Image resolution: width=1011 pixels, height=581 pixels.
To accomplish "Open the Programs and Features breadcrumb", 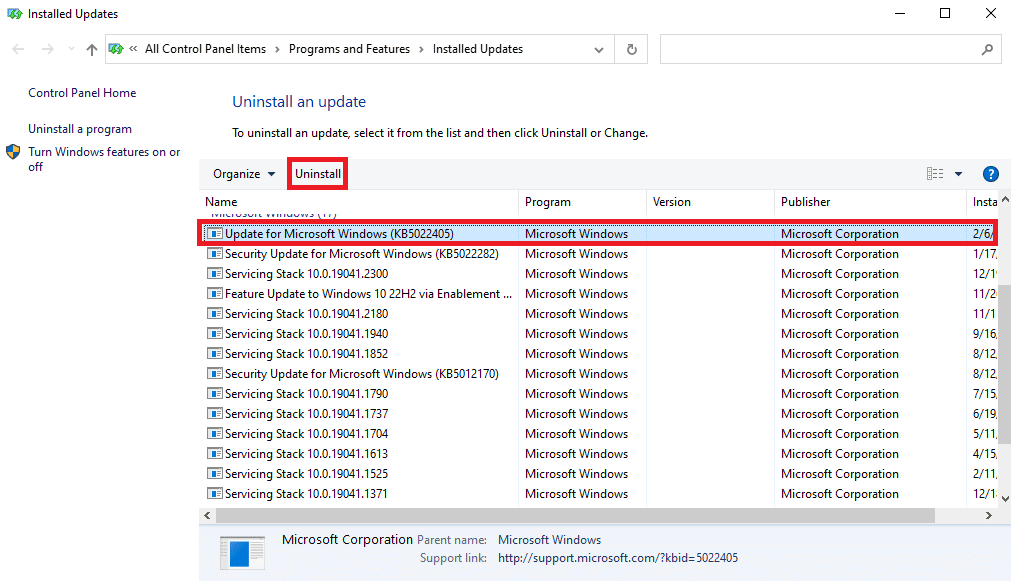I will click(x=349, y=49).
